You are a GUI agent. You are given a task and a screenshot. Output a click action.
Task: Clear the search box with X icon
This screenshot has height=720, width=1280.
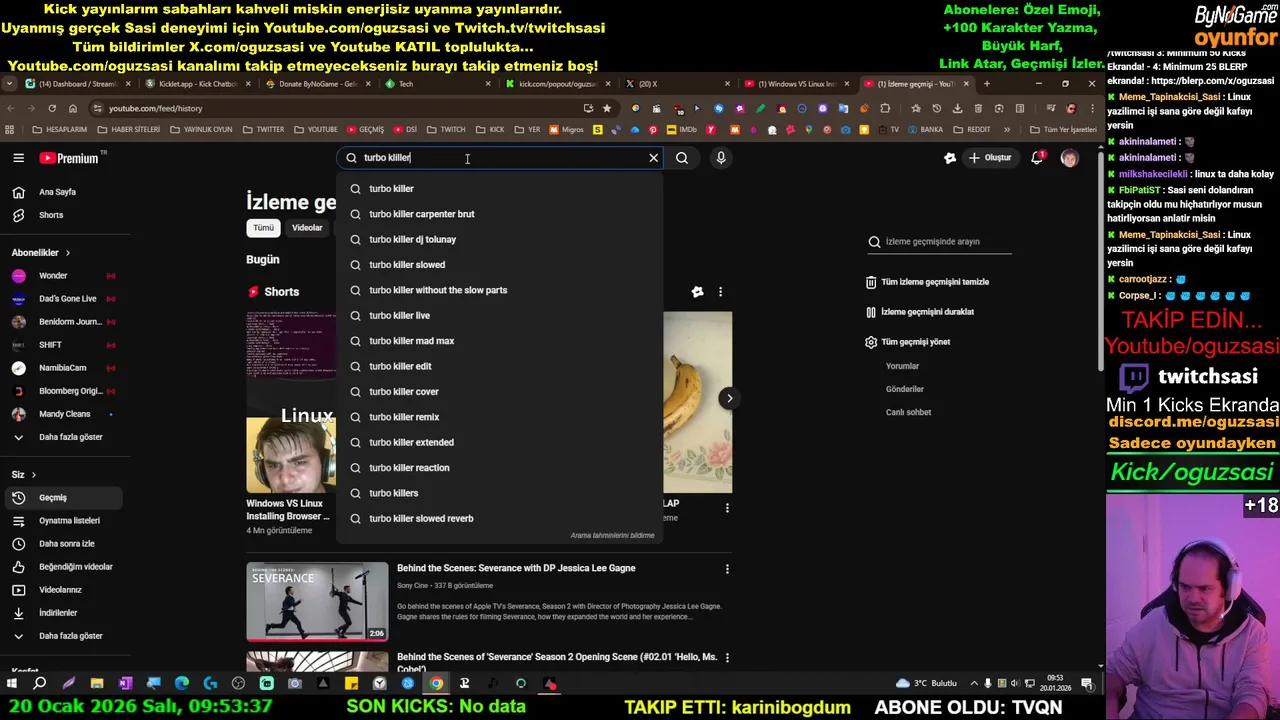click(x=653, y=158)
